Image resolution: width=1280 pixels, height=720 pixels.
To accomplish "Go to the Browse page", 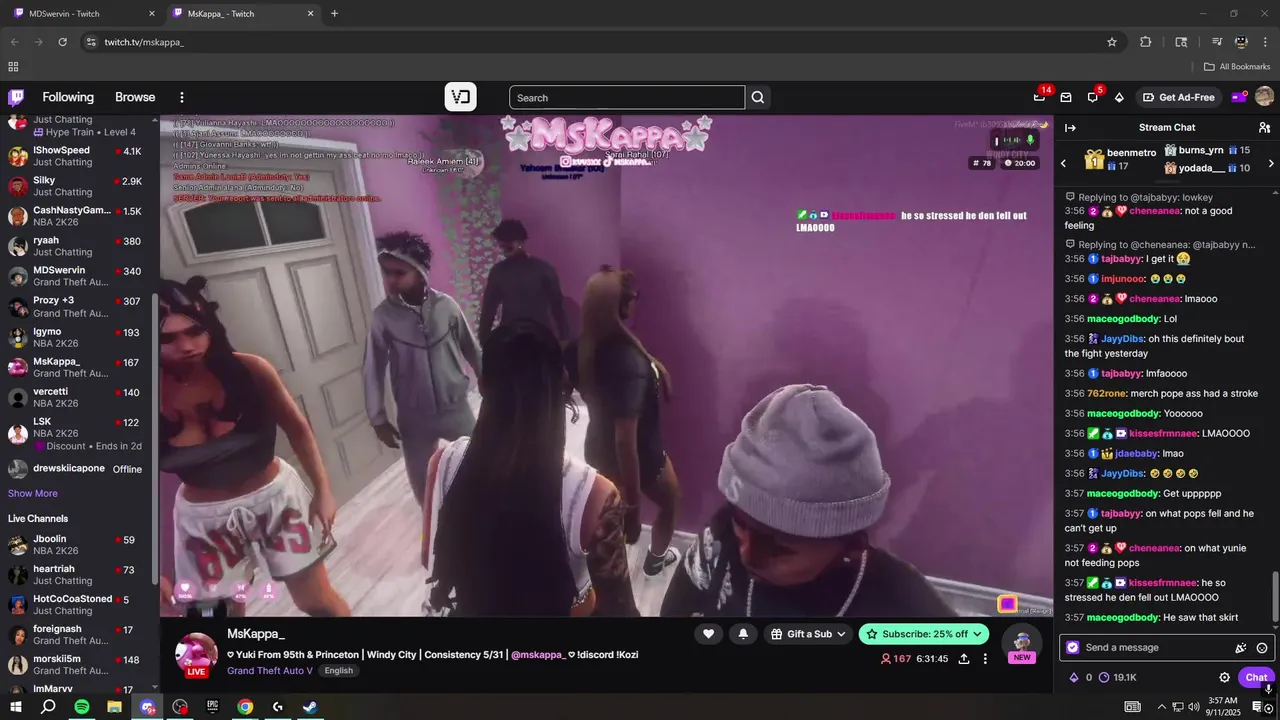I will tap(135, 97).
